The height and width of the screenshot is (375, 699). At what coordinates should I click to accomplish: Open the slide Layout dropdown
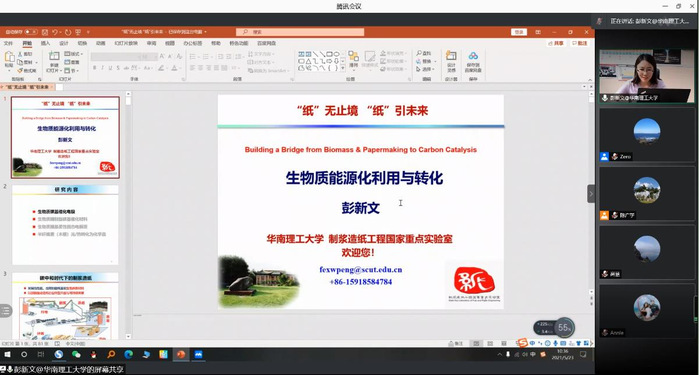pyautogui.click(x=74, y=54)
